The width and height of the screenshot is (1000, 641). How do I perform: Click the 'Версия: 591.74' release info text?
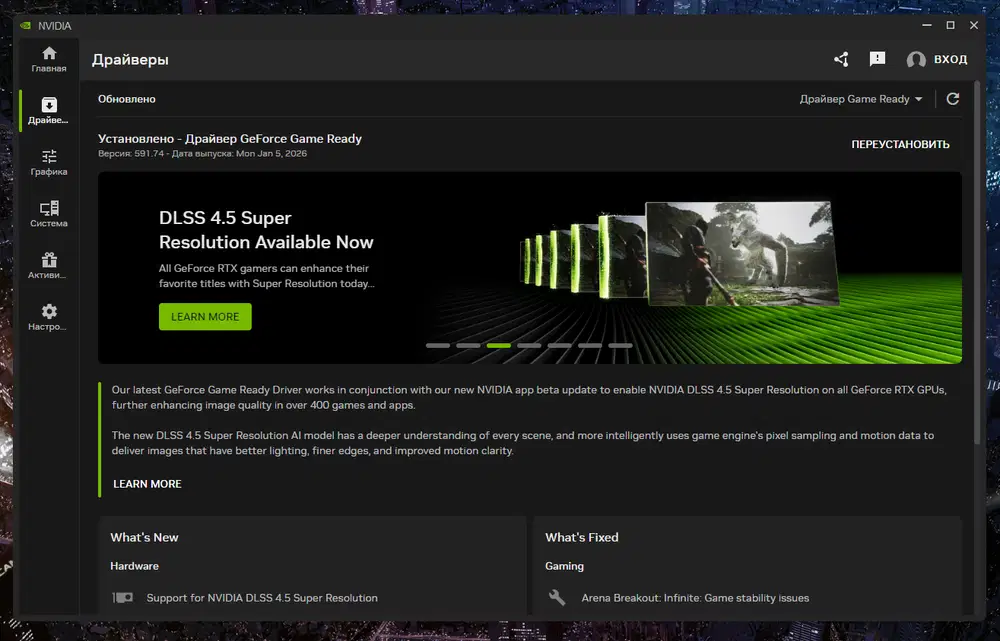(202, 154)
